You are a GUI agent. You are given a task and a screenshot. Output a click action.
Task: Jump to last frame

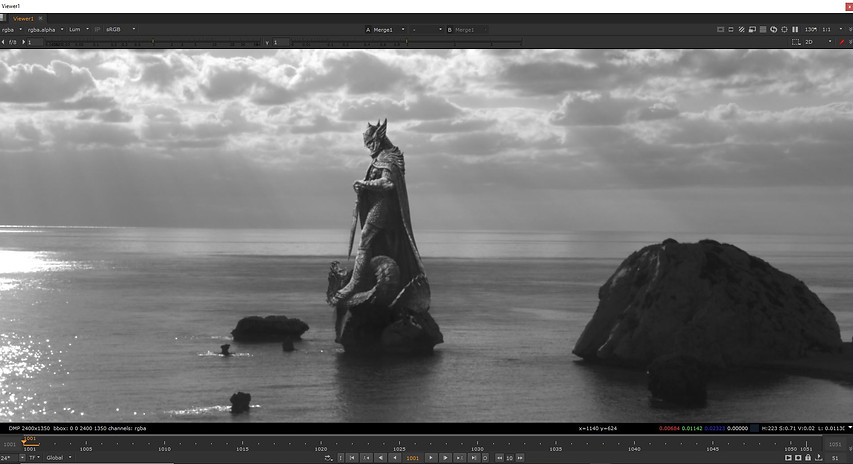tap(474, 458)
